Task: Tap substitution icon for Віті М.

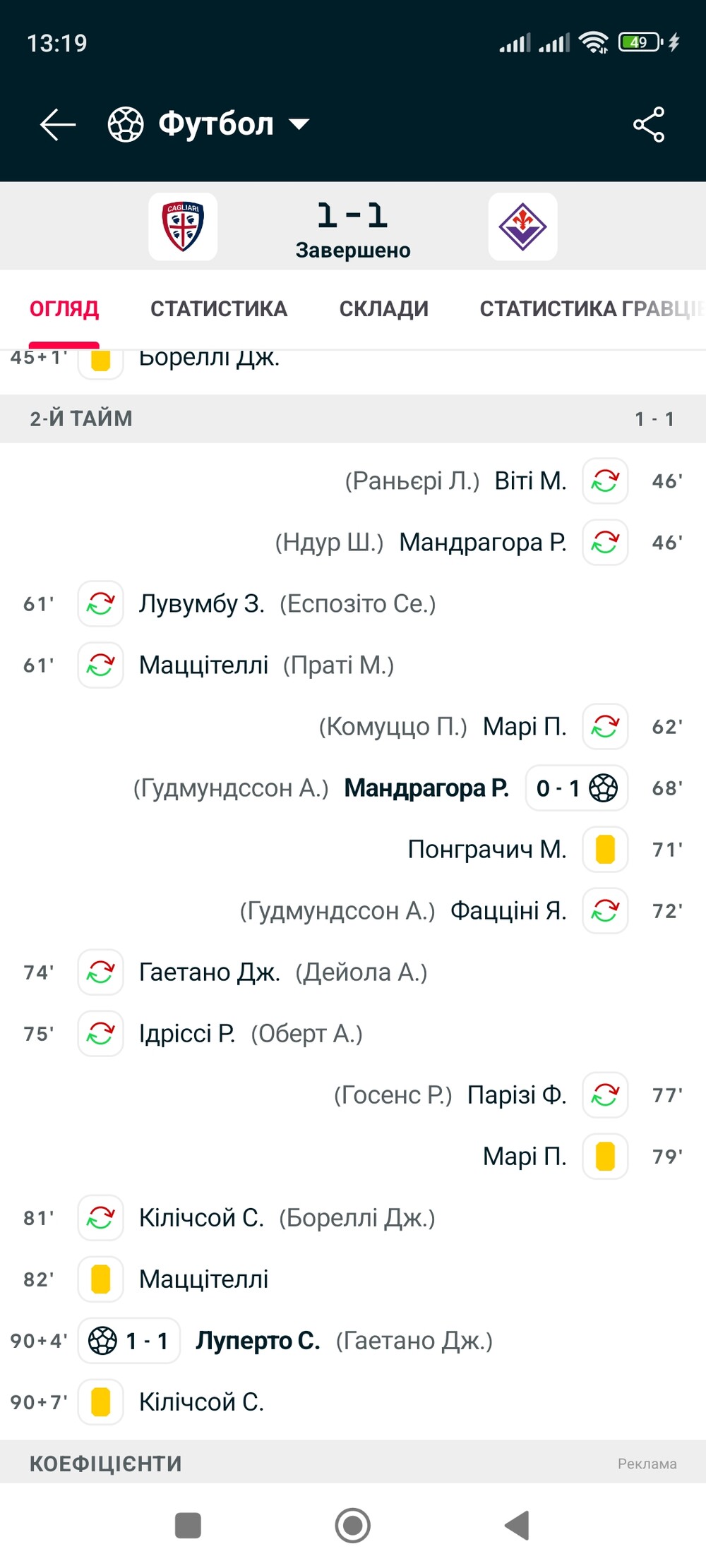Action: click(605, 481)
